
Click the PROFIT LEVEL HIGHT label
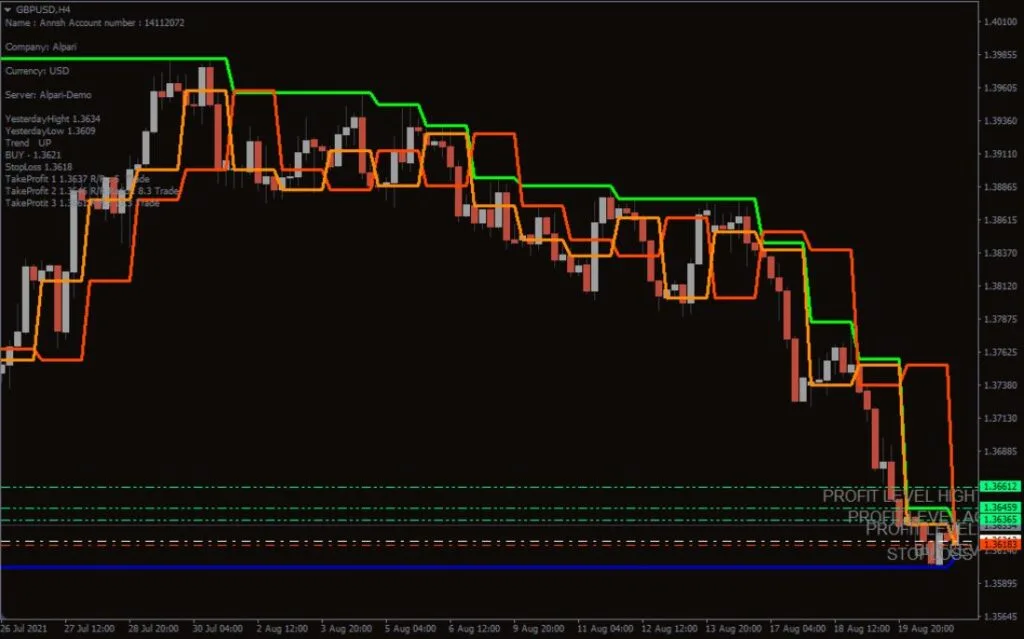coord(899,495)
